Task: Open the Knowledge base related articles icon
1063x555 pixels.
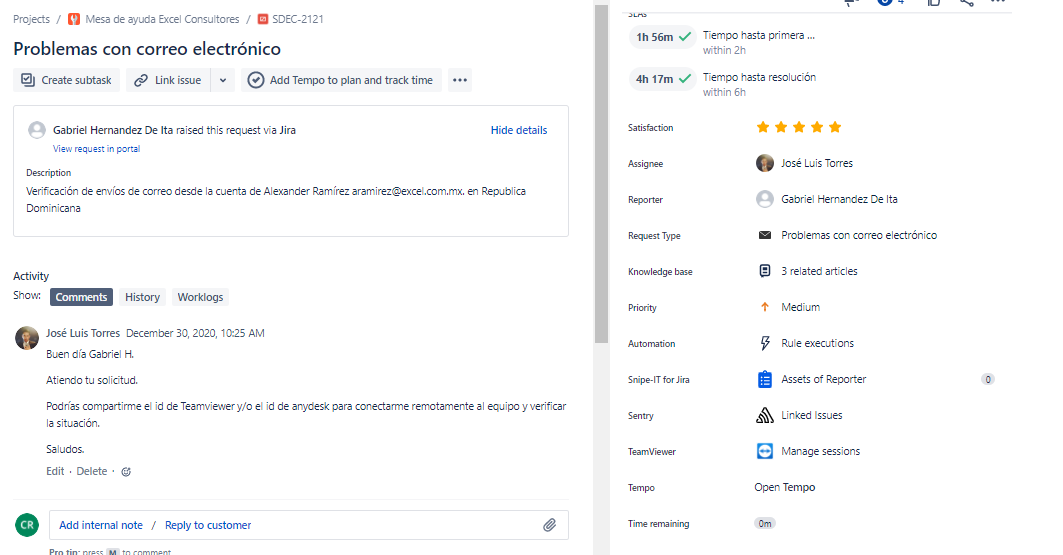Action: pyautogui.click(x=765, y=271)
